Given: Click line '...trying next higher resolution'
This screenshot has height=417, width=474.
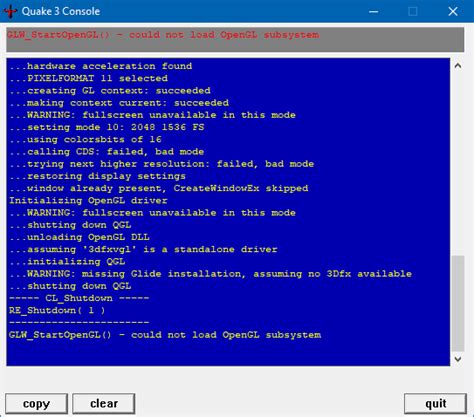Looking at the screenshot, I should point(162,164).
